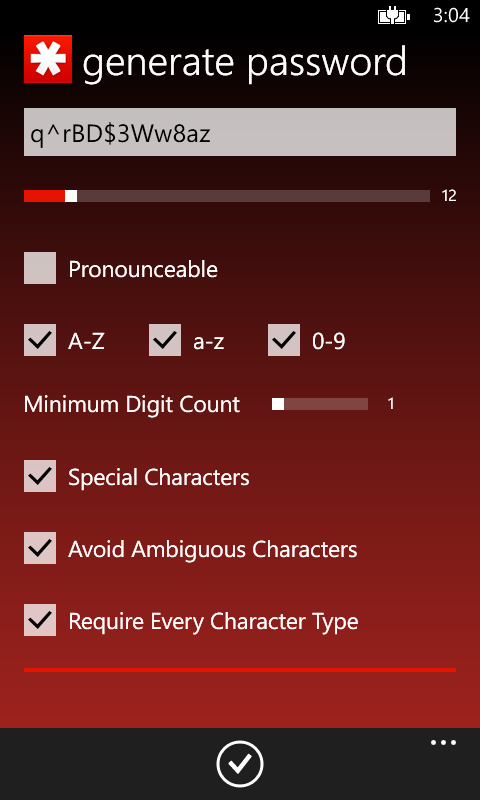Click the Minimum Digit Count slider track
The image size is (480, 800).
tap(326, 404)
